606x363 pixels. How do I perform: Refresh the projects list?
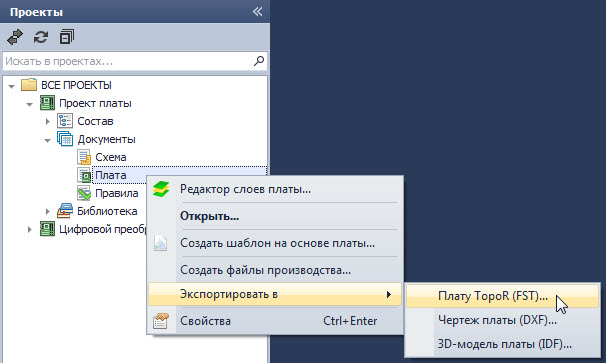[41, 37]
